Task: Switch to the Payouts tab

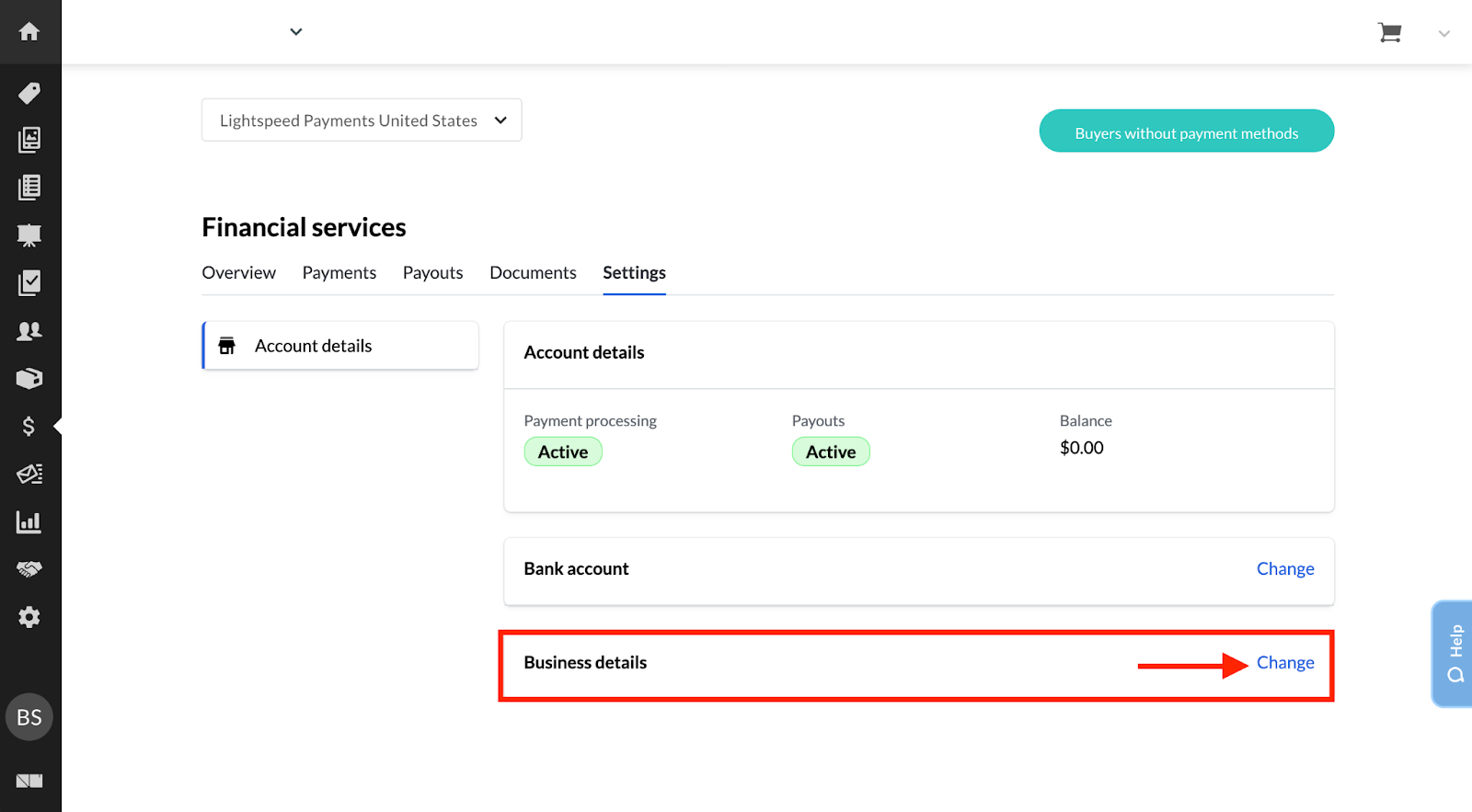Action: (433, 273)
